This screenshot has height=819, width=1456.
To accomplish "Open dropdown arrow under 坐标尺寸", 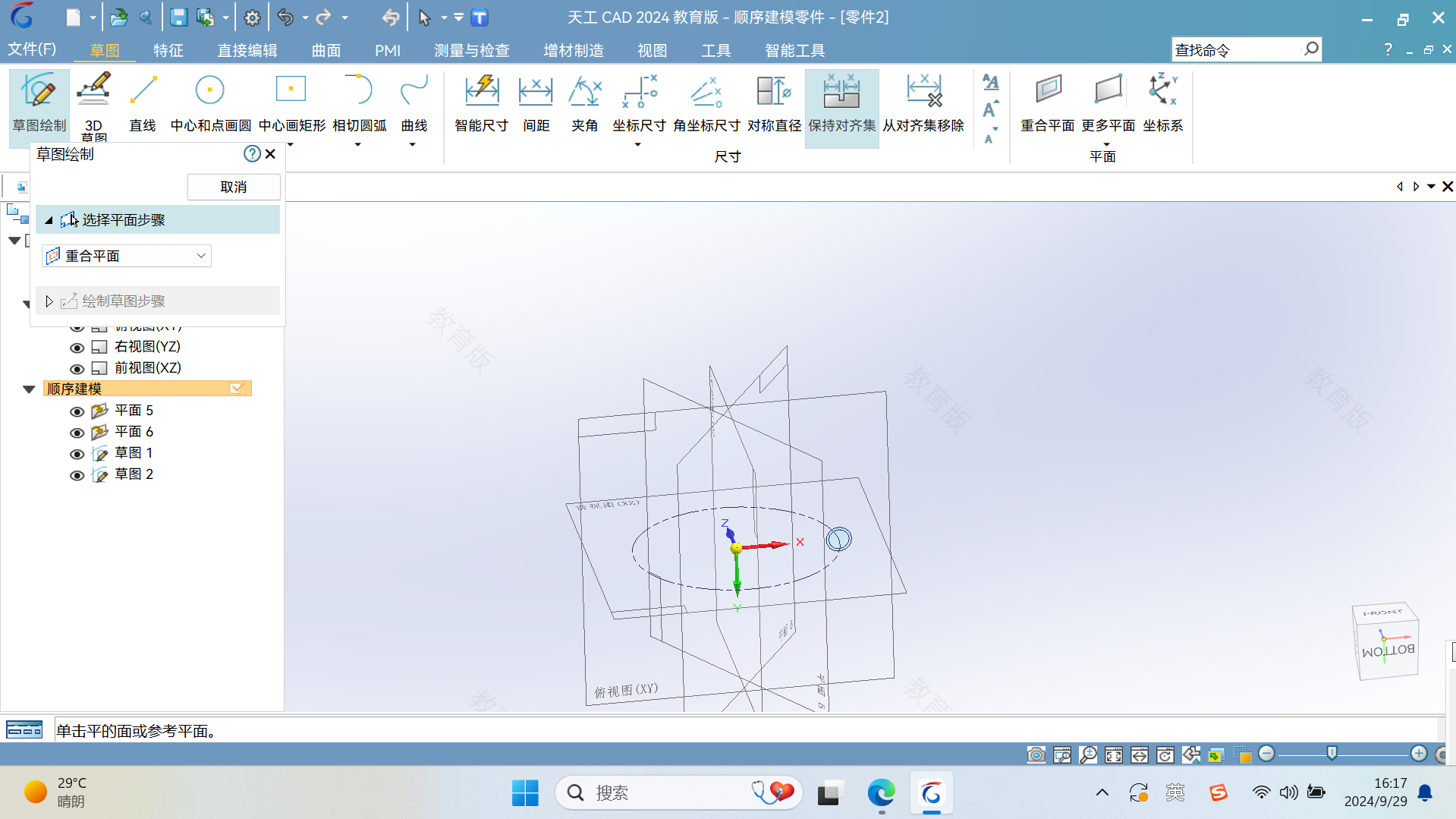I will click(637, 144).
